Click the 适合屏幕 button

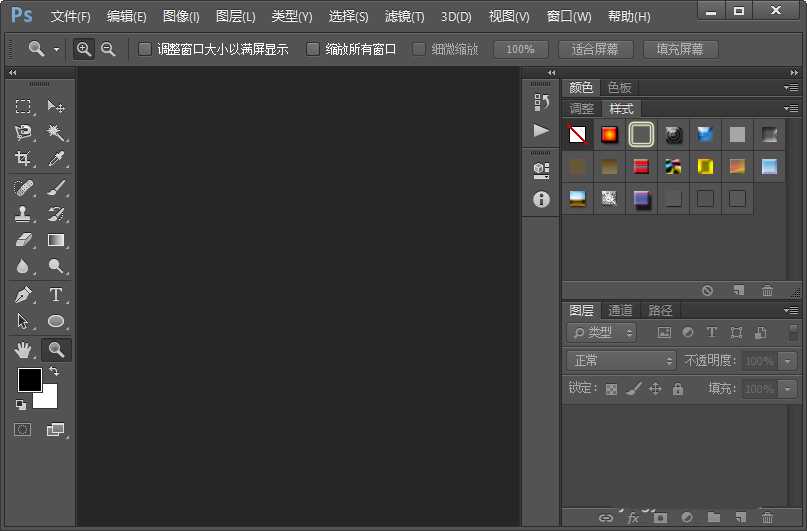[595, 49]
